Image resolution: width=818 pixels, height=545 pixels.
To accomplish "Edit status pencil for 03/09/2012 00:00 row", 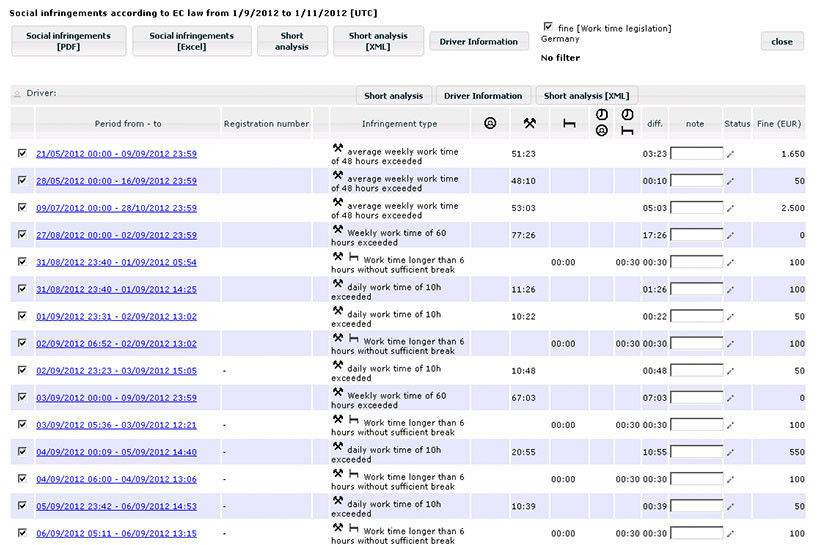I will [730, 398].
